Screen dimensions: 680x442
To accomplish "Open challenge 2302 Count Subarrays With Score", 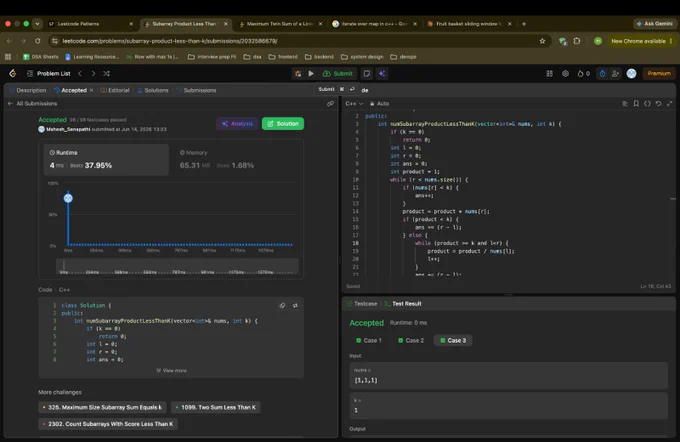I will click(108, 424).
